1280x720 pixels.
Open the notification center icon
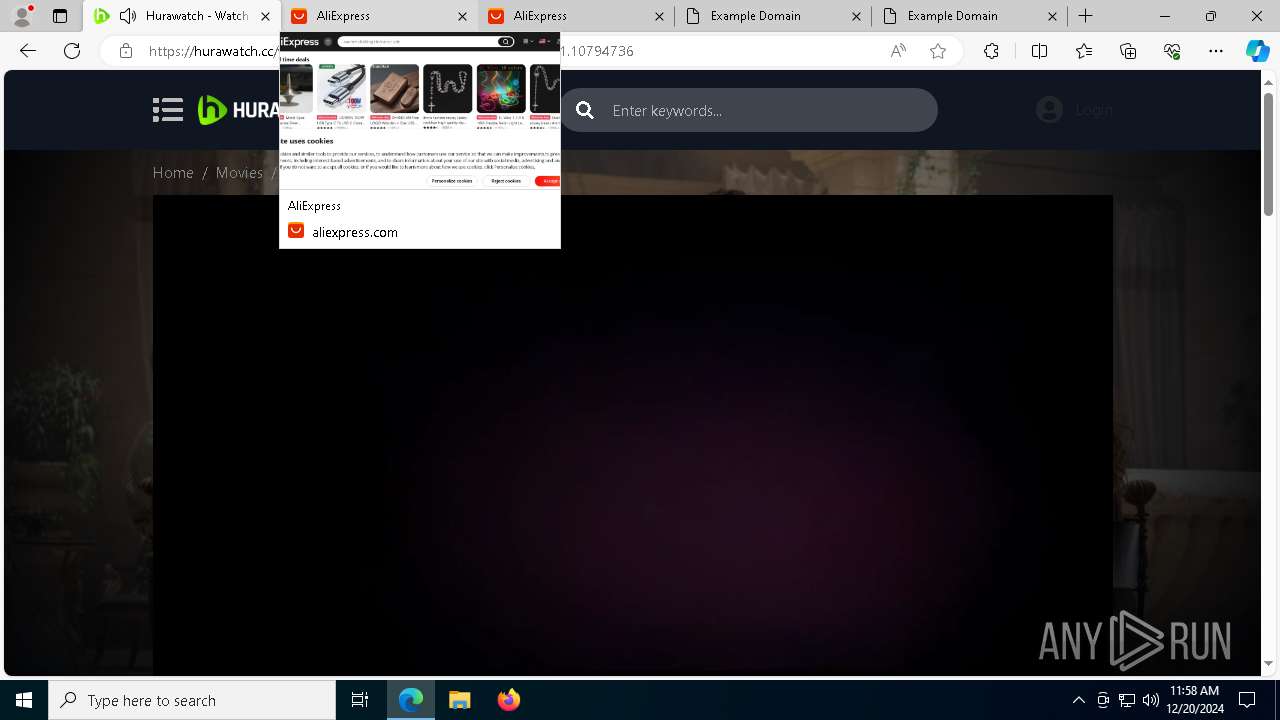point(1248,700)
